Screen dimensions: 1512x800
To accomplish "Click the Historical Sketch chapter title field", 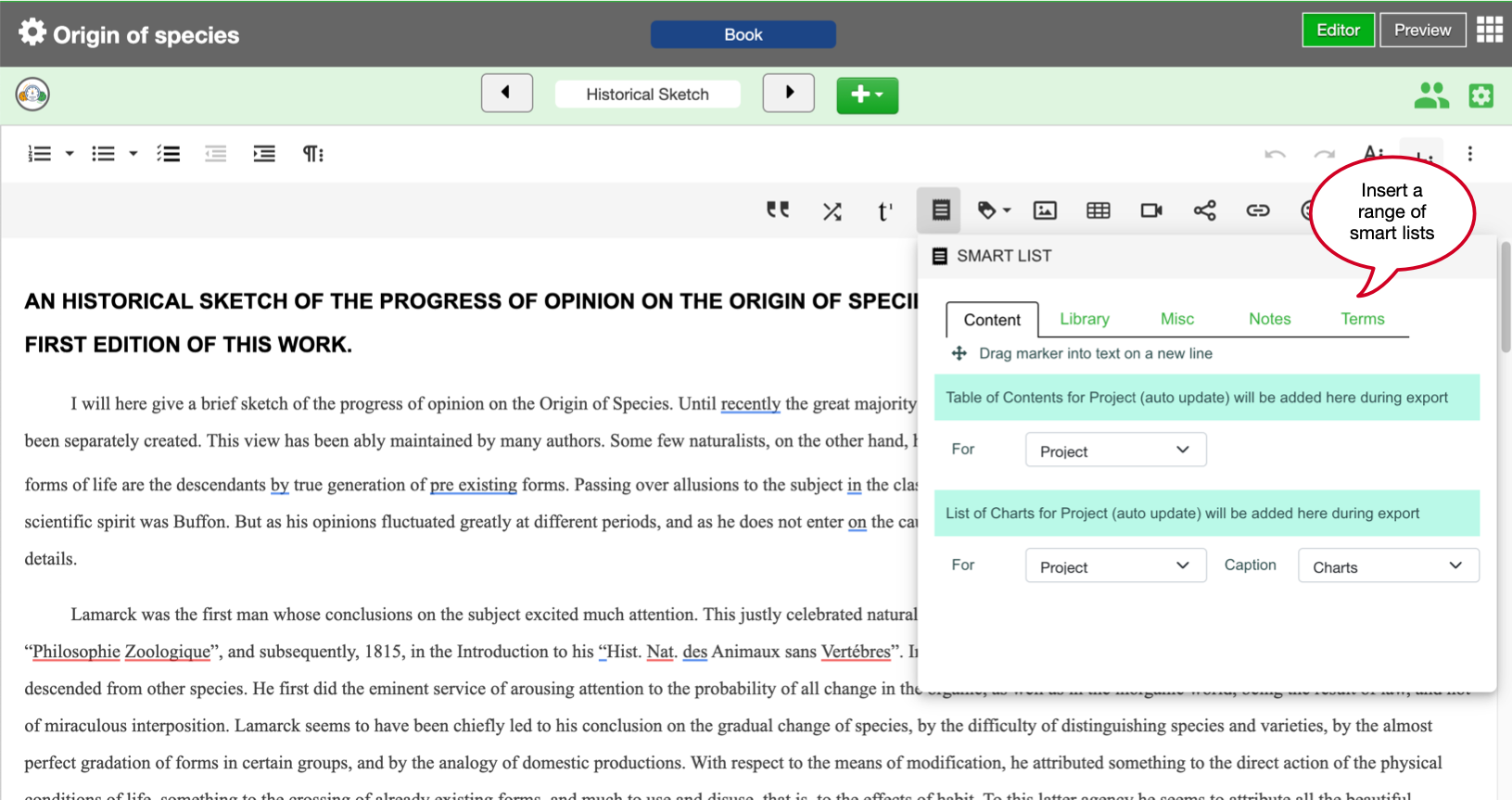I will click(647, 95).
